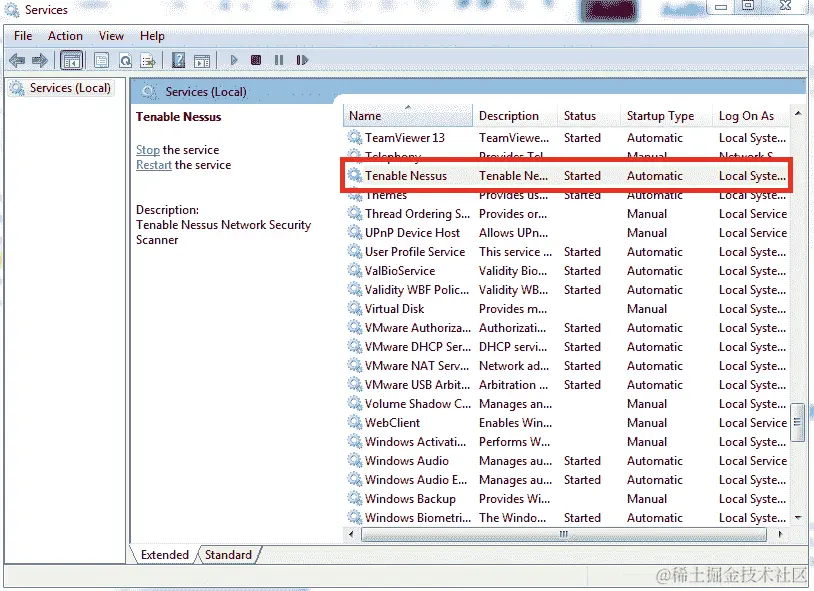Click gear icon of ValBioService row
The width and height of the screenshot is (814, 591).
coord(355,270)
